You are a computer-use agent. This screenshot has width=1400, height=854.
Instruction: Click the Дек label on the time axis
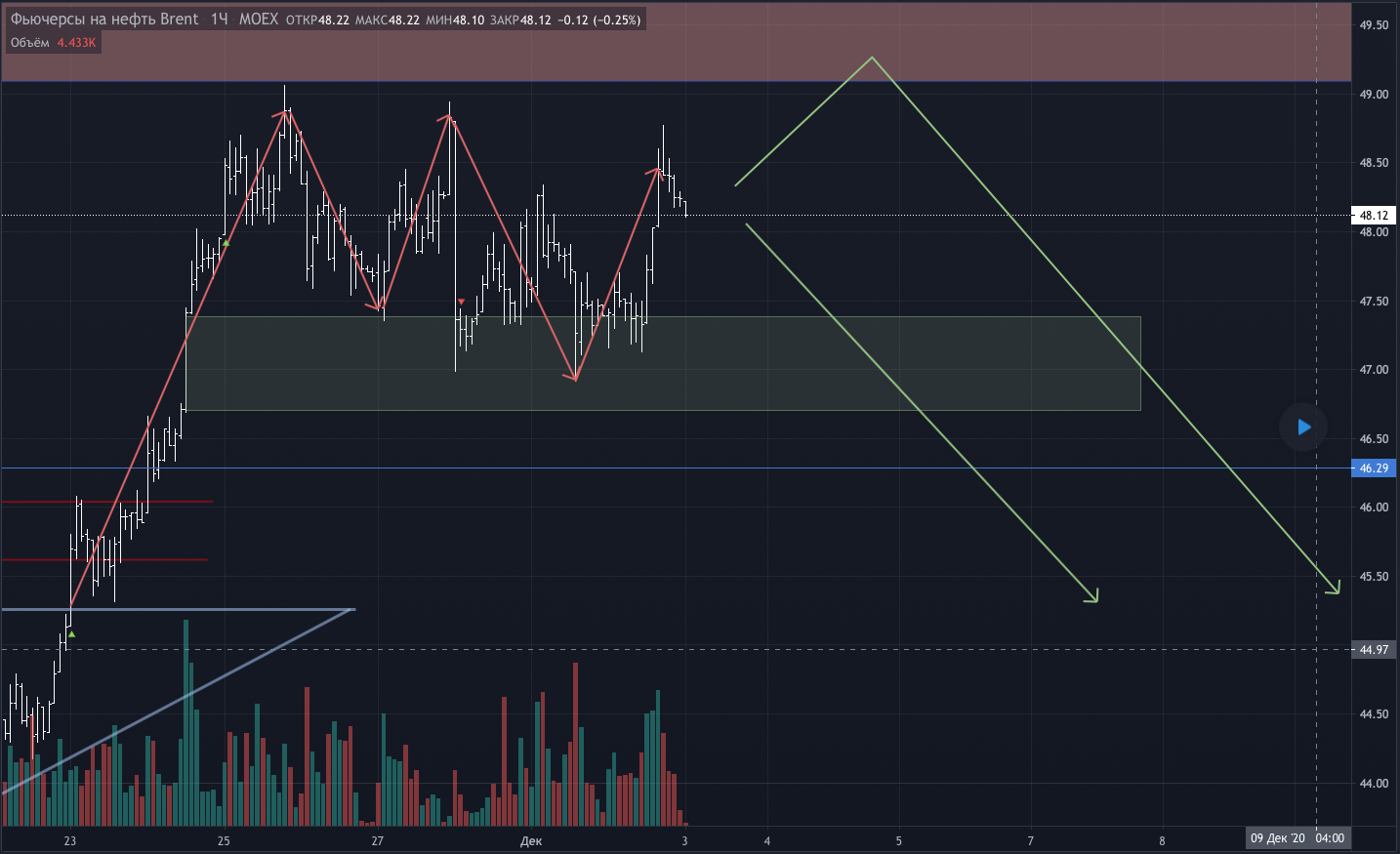530,841
